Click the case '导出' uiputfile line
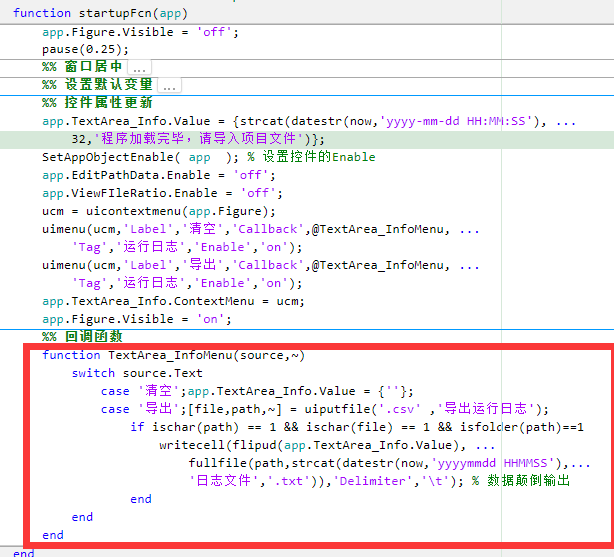 [325, 409]
